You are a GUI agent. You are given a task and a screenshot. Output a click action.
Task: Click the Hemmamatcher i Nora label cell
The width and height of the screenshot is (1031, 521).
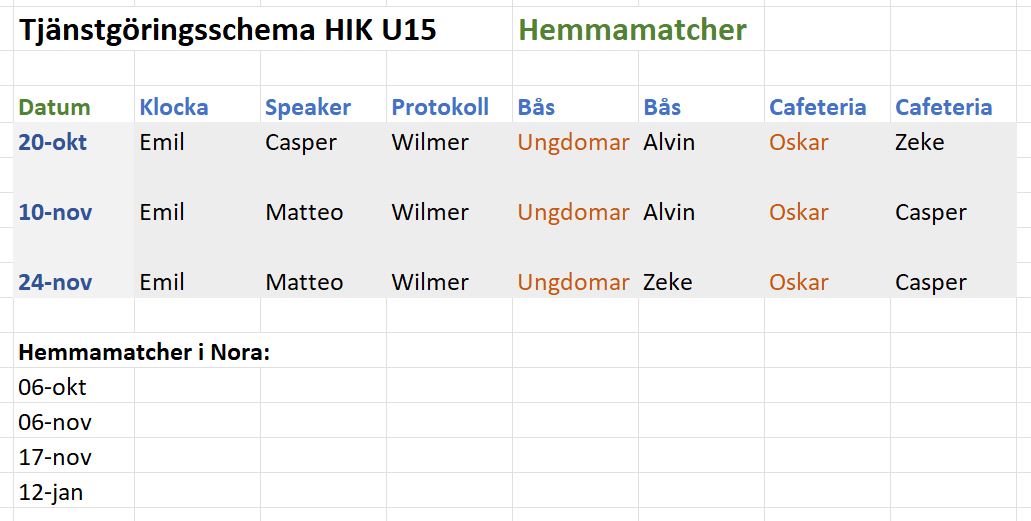click(x=144, y=352)
